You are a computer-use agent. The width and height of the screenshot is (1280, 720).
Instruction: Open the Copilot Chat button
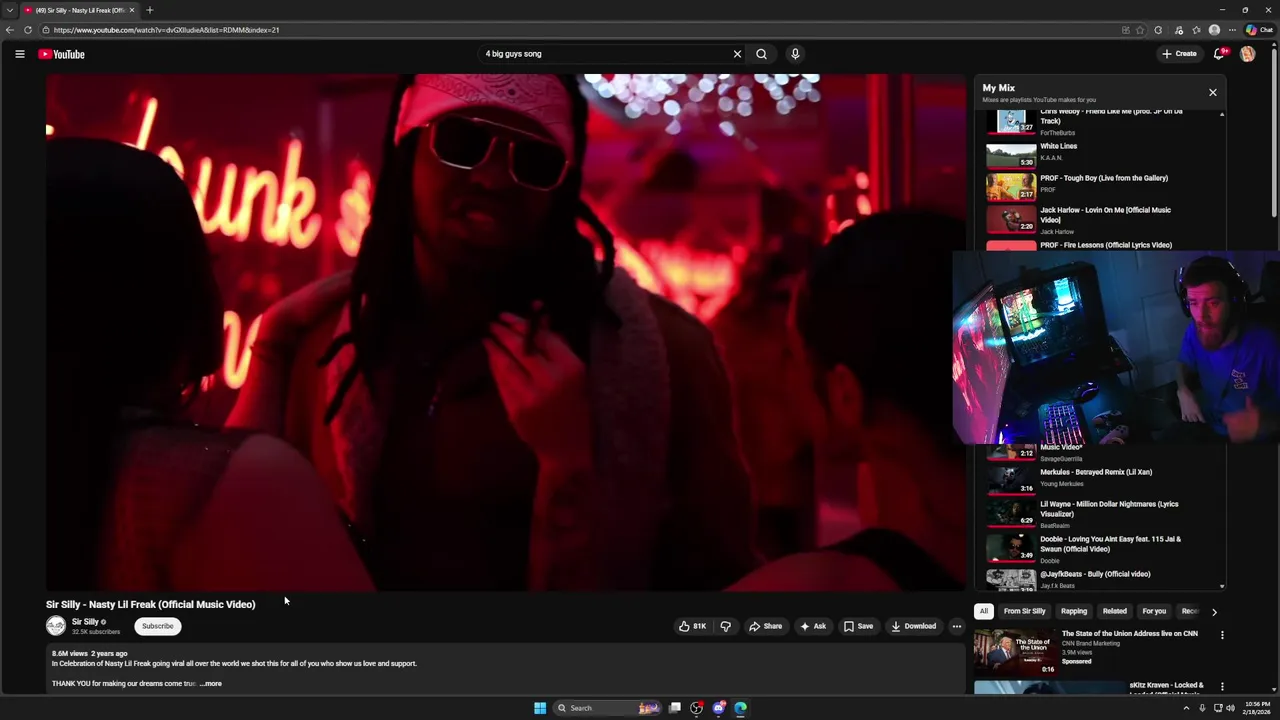click(1259, 30)
